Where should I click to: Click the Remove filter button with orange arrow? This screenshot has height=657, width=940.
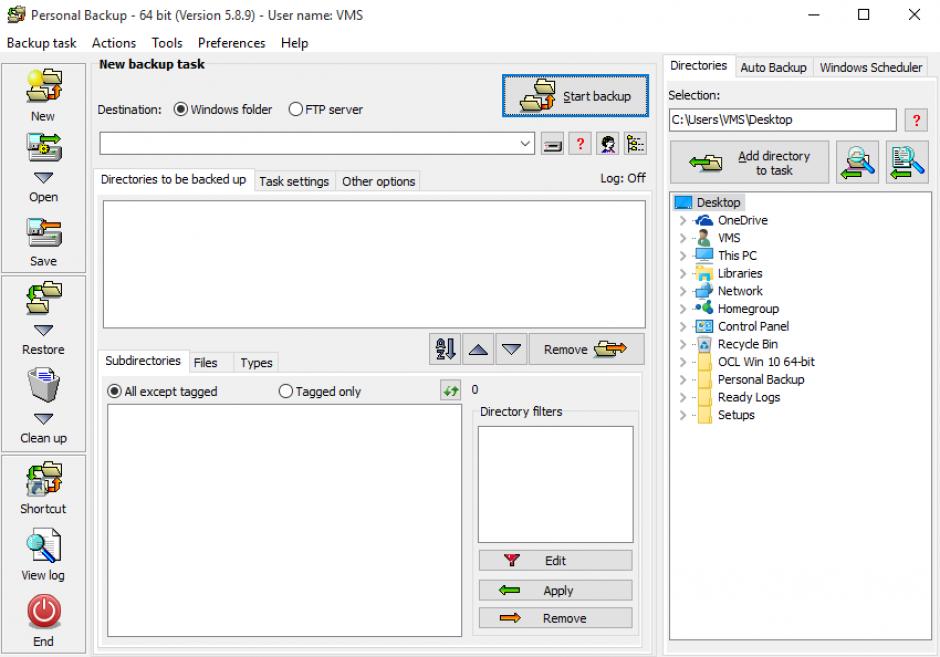pyautogui.click(x=555, y=618)
